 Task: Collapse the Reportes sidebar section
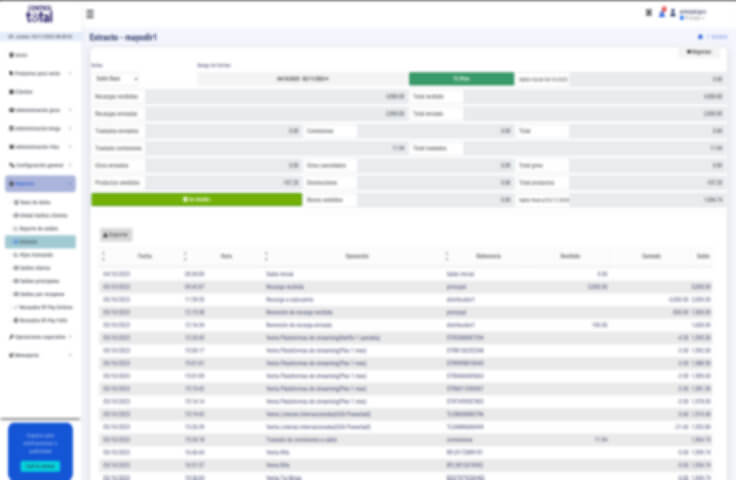tap(40, 184)
